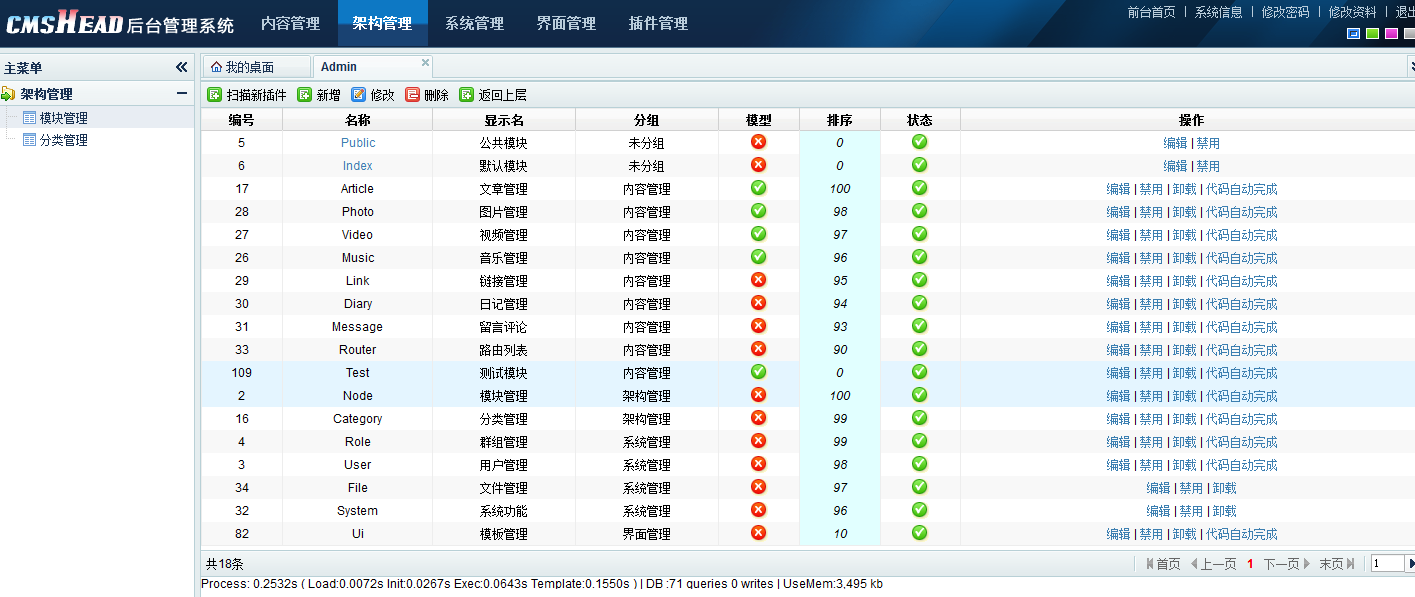
Task: Toggle the green status icon for Article row
Action: point(919,188)
